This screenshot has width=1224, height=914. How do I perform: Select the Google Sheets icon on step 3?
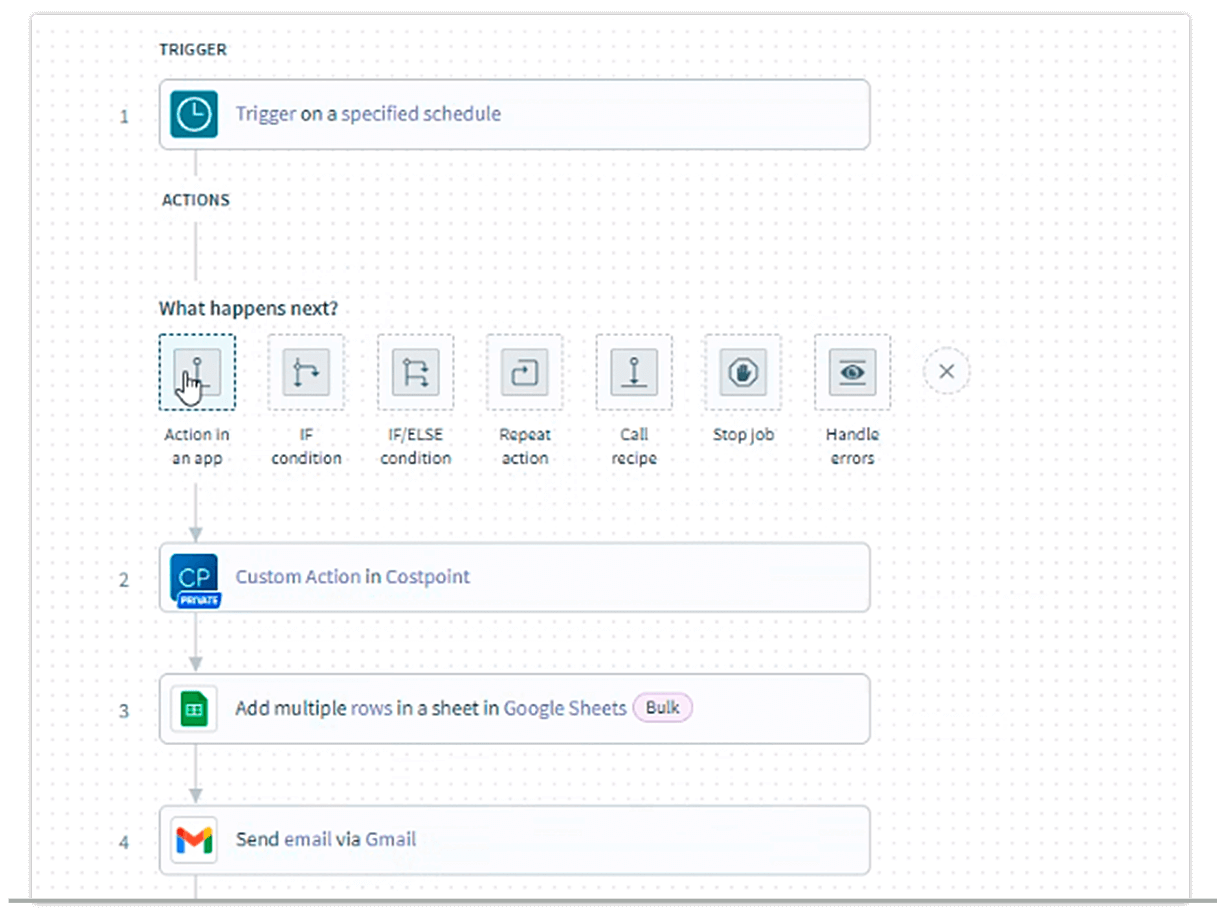pos(193,708)
